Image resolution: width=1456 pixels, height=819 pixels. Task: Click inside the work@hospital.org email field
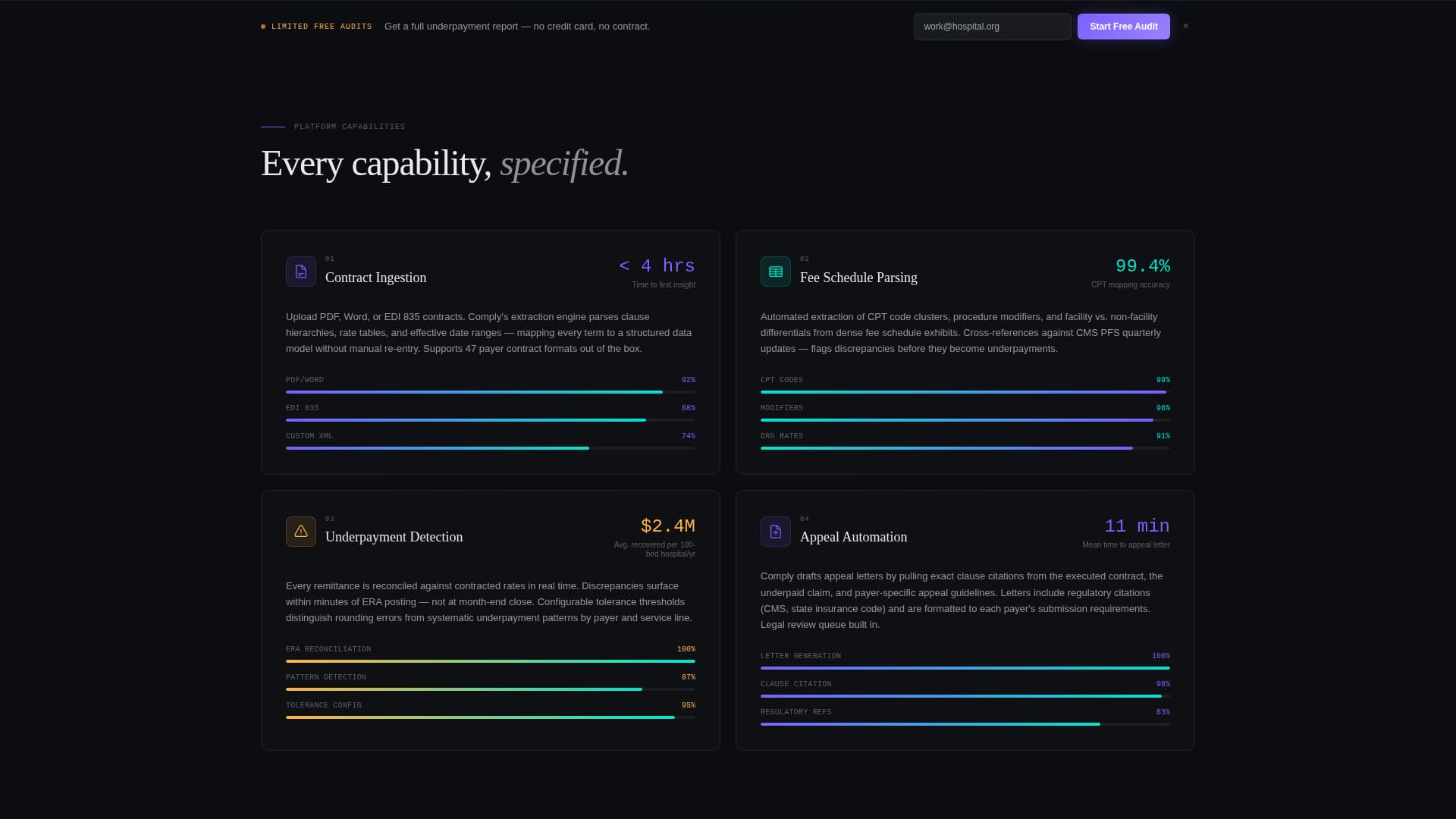992,27
